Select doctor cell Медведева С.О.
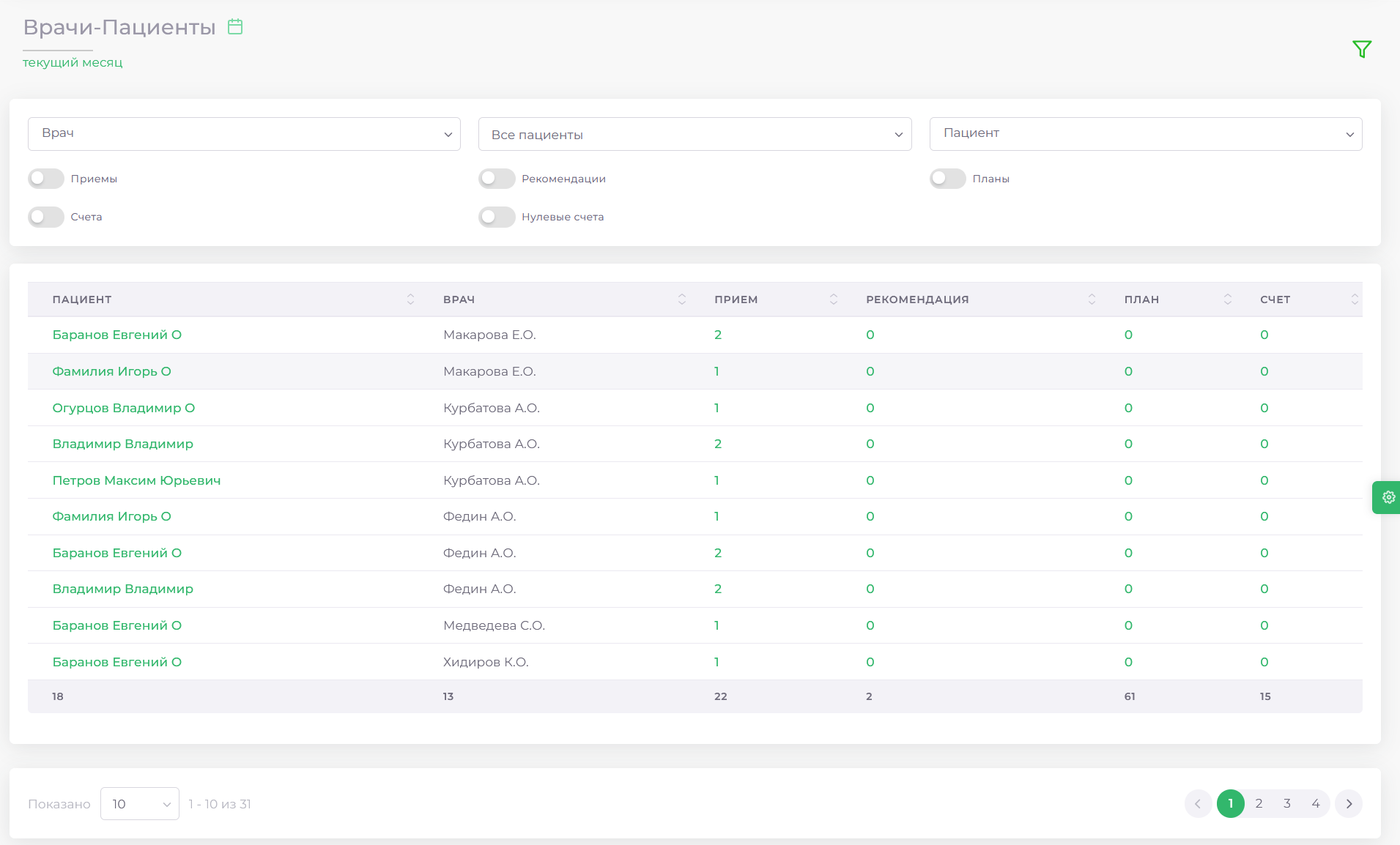 (494, 625)
